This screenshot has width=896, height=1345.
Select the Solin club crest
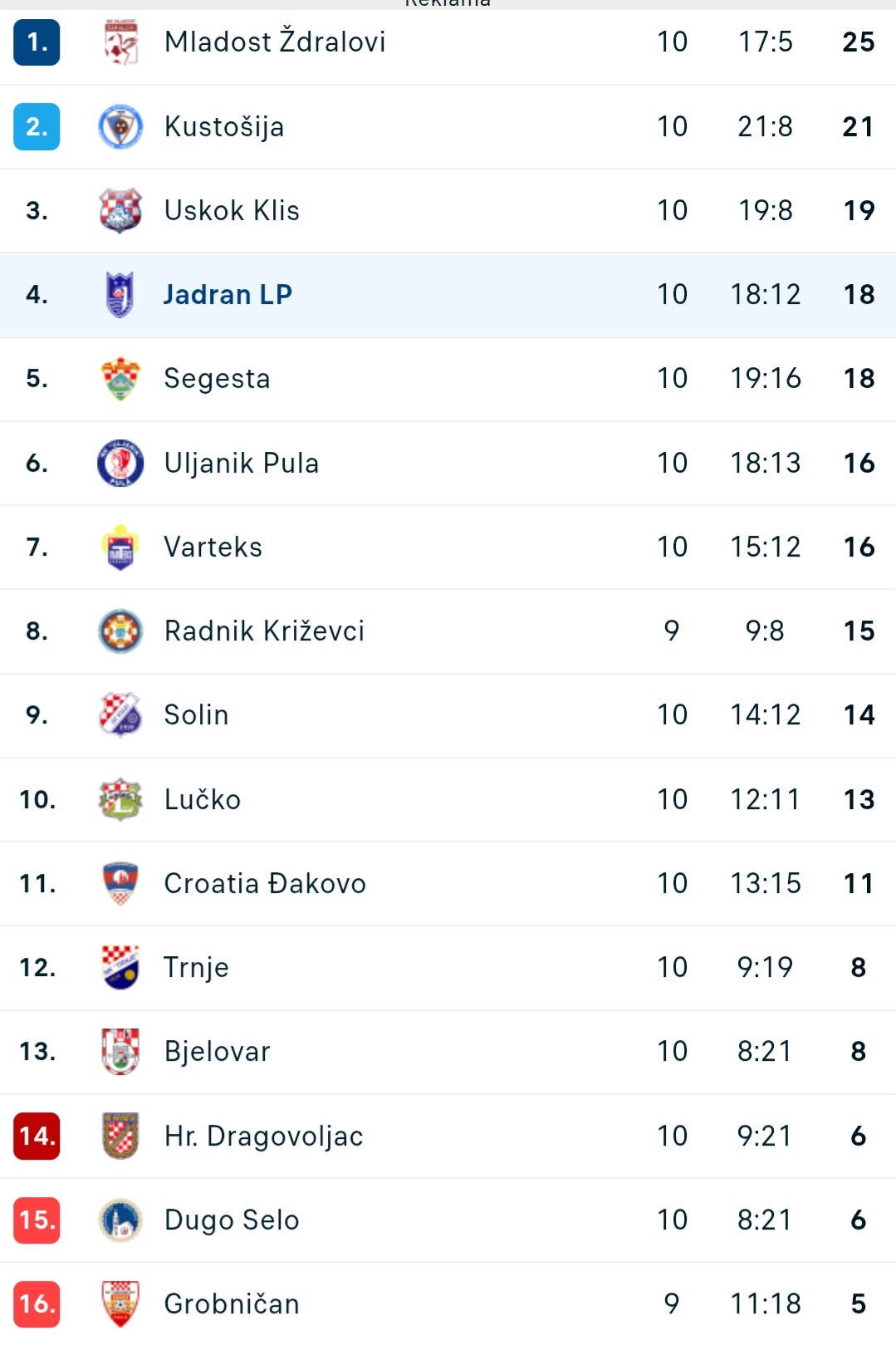pyautogui.click(x=120, y=714)
